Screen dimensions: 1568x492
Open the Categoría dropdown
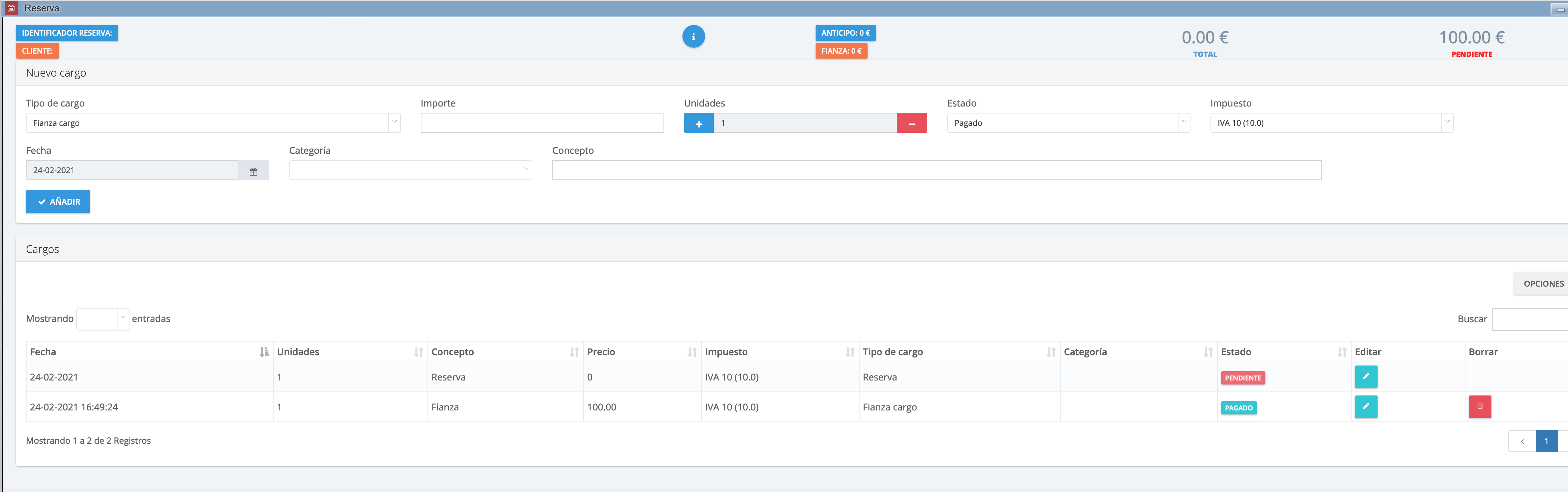coord(410,170)
